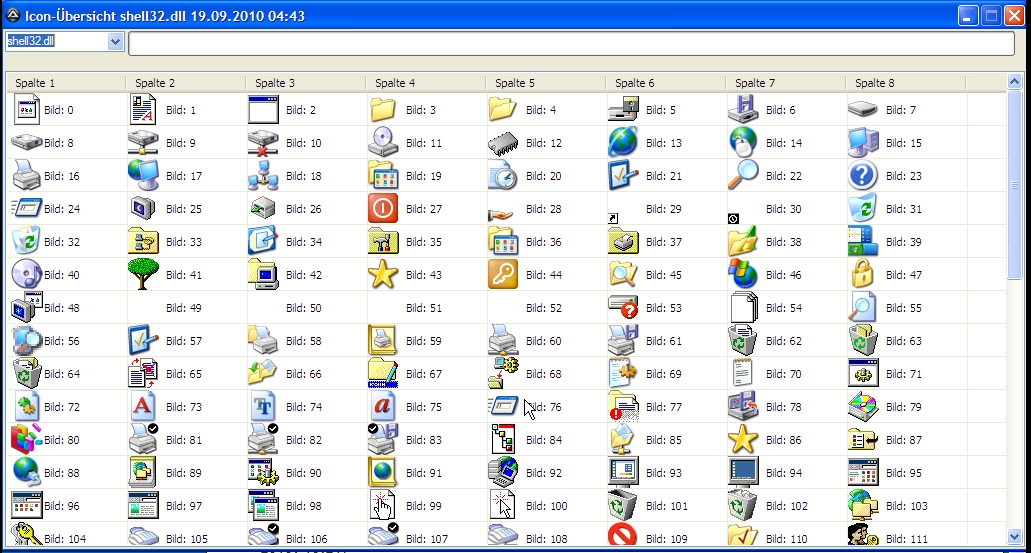Select the golden padlock icon Bild: 47
The height and width of the screenshot is (553, 1031).
[862, 274]
